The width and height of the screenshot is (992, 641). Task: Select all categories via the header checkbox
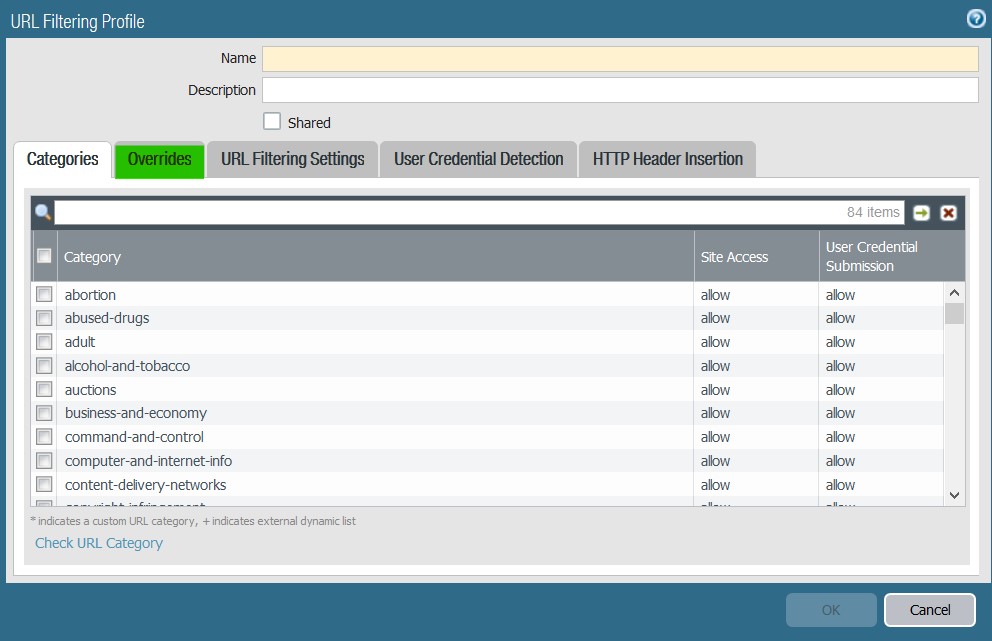tap(43, 256)
